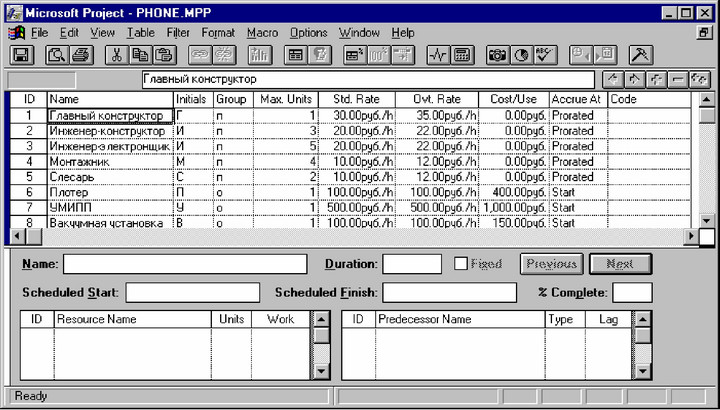This screenshot has height=410, width=720.
Task: Click the Outdent left-arrow button on entry bar
Action: (x=613, y=80)
